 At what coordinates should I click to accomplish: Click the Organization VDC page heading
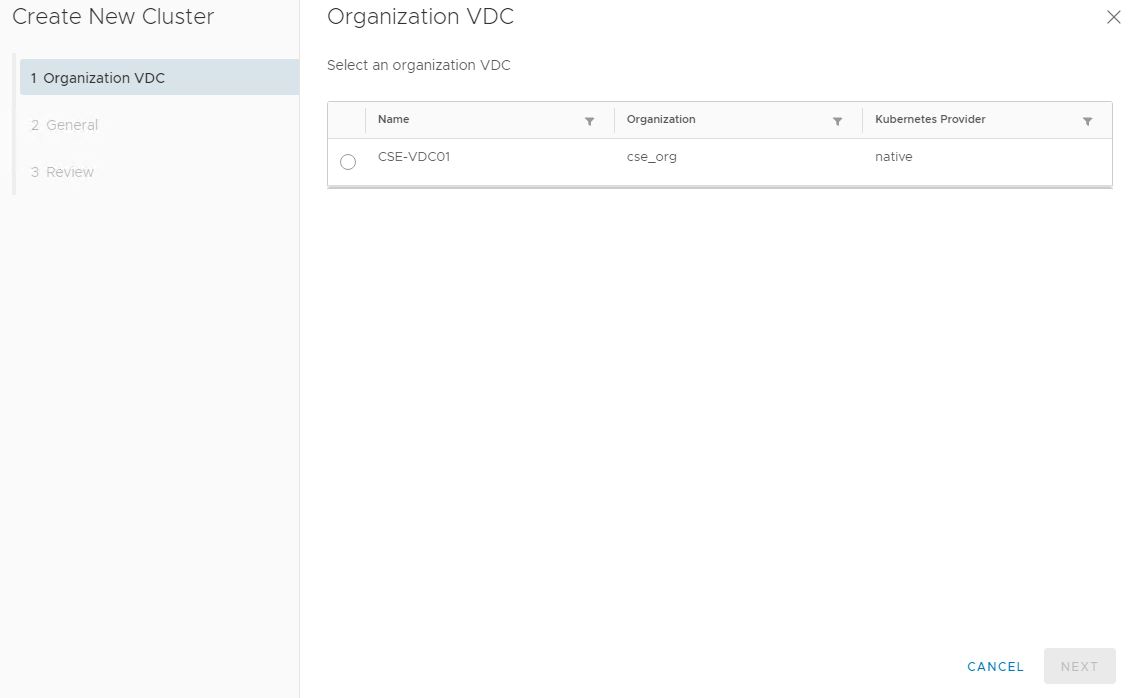click(420, 17)
